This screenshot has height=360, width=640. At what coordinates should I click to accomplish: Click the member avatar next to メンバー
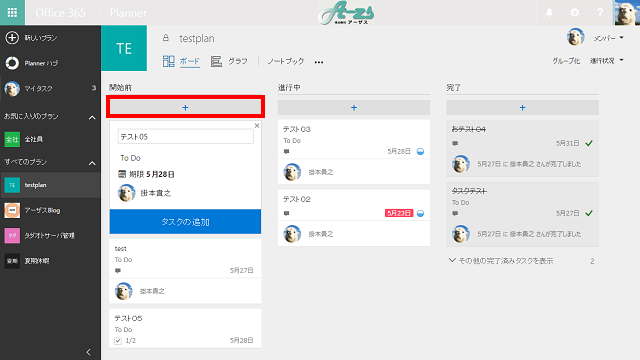(576, 37)
